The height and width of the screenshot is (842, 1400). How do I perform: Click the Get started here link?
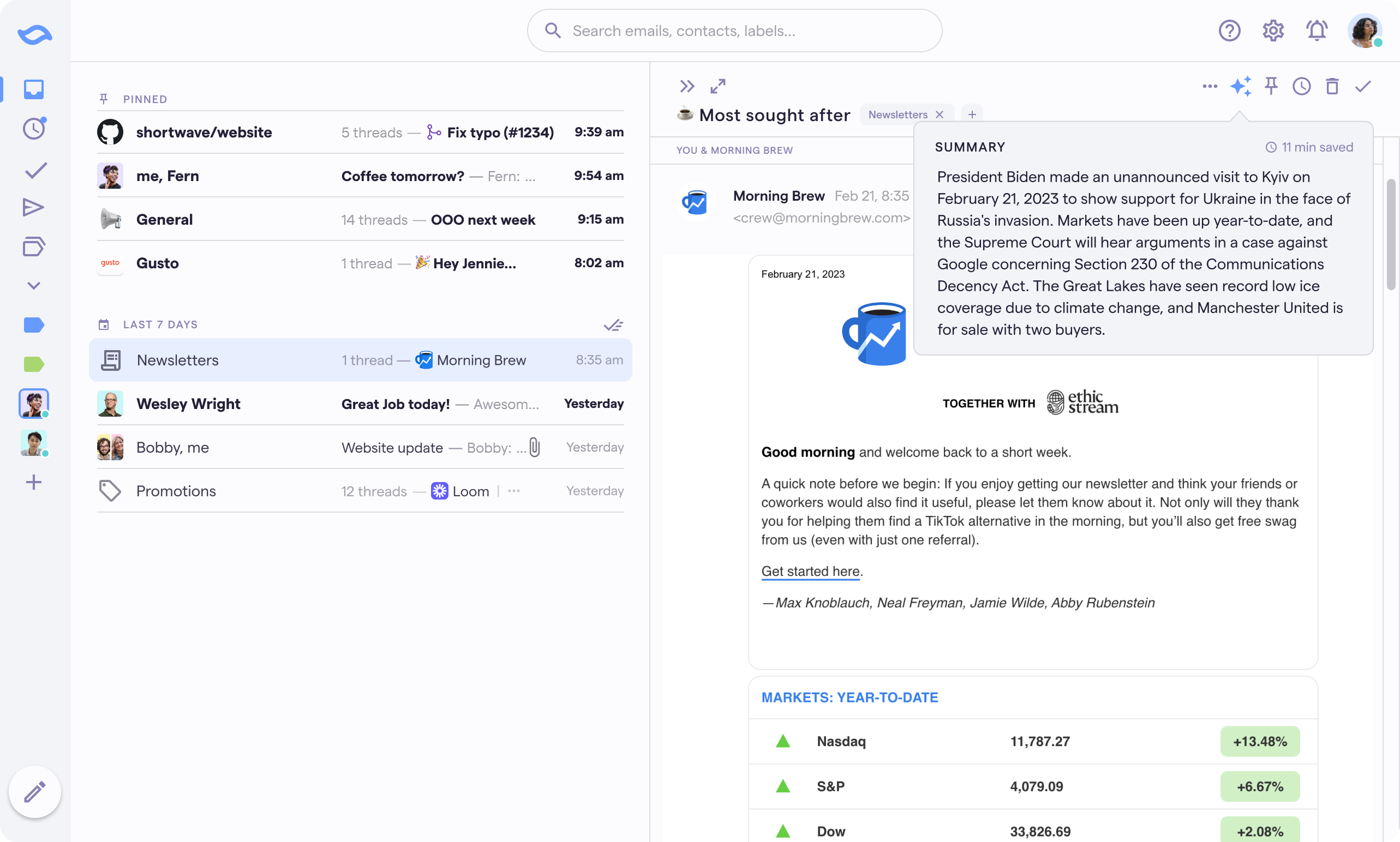coord(810,572)
